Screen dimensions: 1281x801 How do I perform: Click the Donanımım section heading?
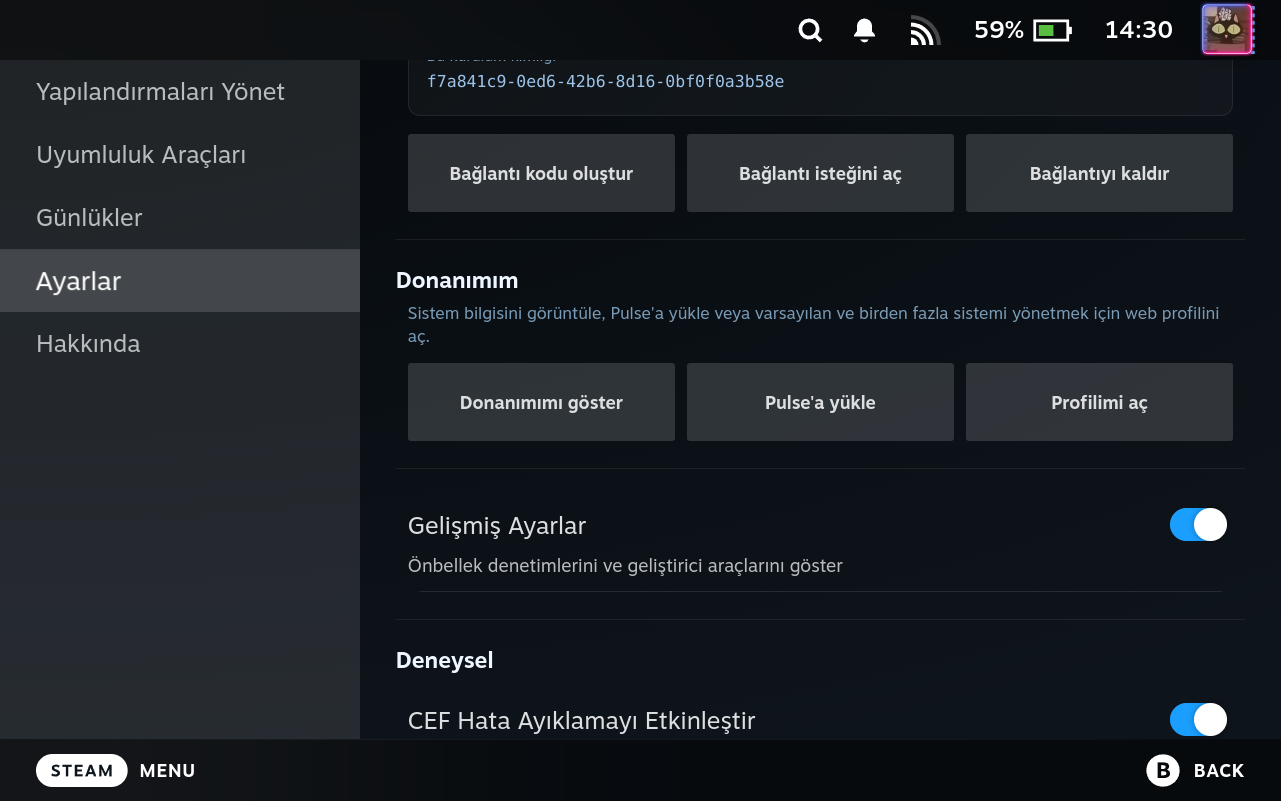click(x=457, y=280)
